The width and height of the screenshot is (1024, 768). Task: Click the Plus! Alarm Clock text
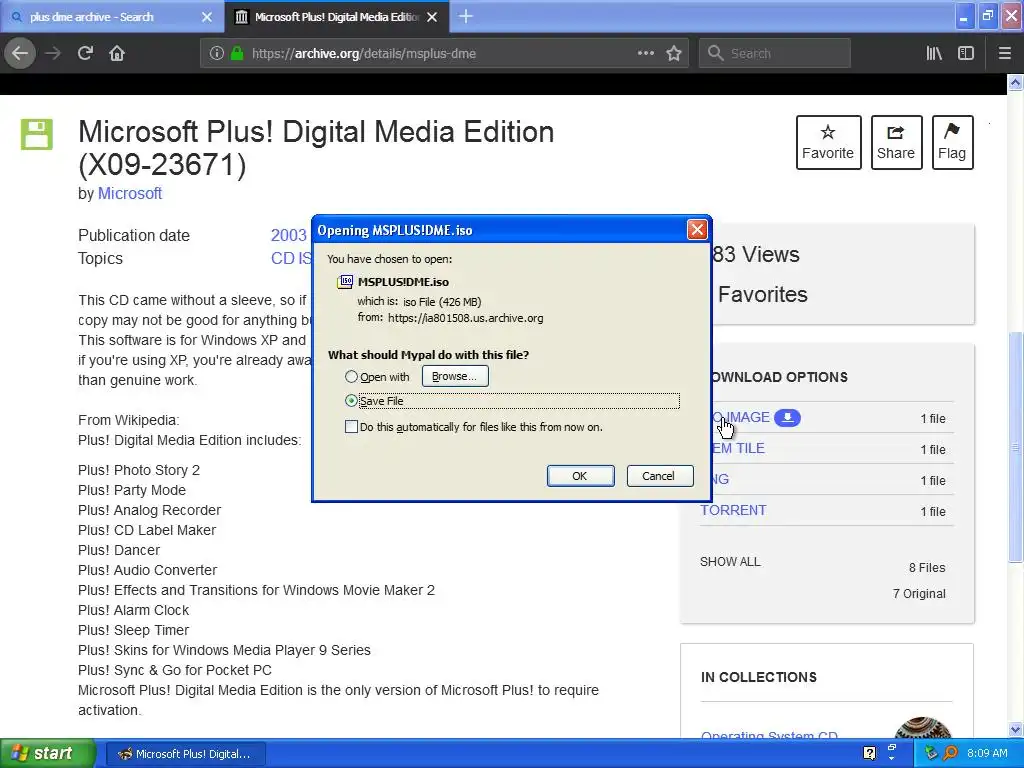[x=133, y=610]
